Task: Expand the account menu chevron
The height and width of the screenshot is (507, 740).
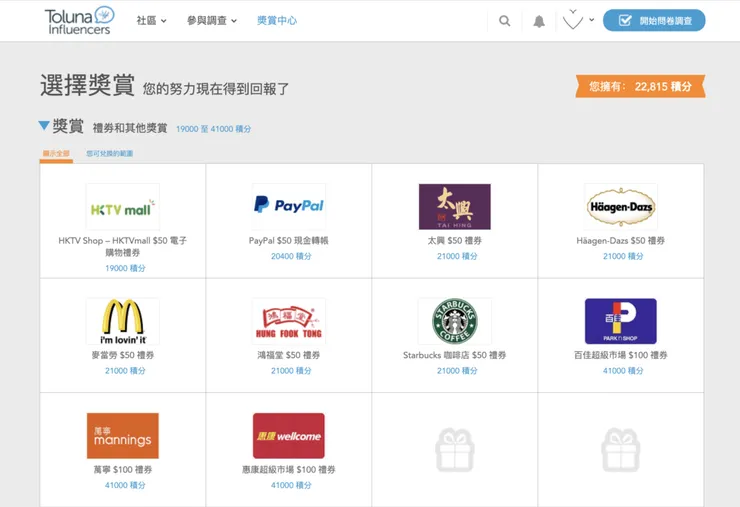Action: click(591, 20)
